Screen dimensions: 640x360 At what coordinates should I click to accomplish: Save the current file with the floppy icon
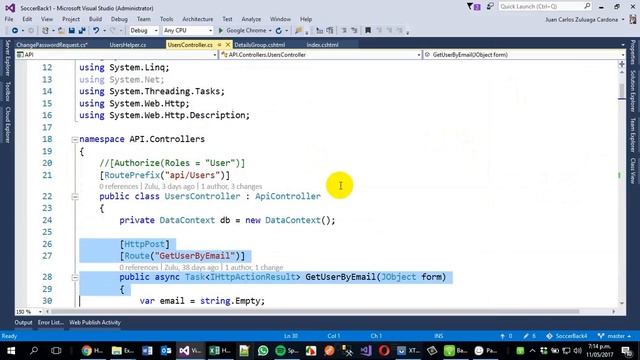coord(72,31)
